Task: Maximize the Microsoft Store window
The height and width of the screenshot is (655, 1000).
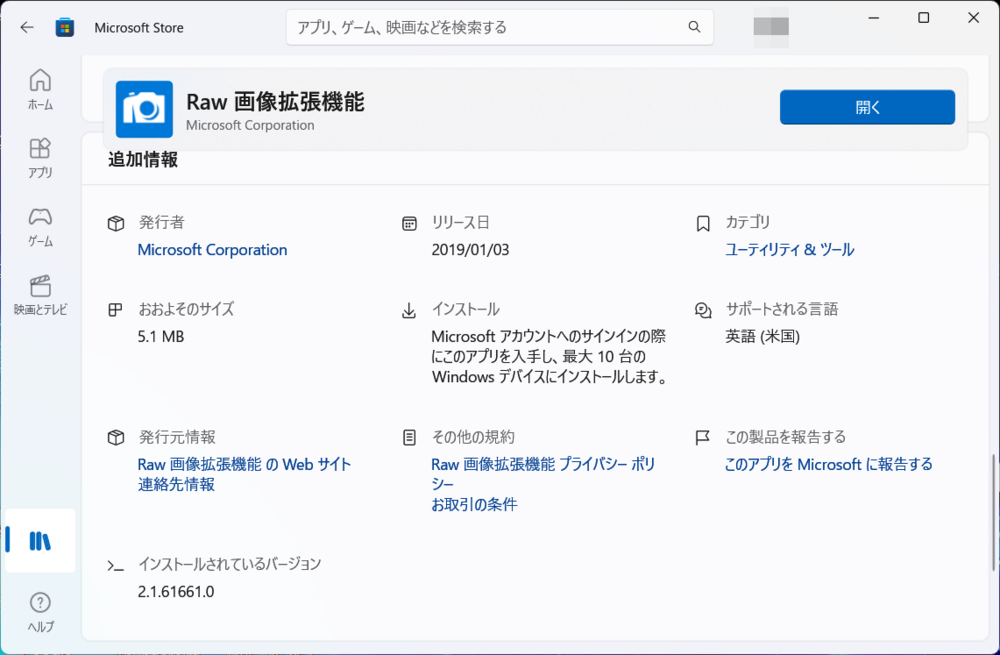Action: [923, 18]
